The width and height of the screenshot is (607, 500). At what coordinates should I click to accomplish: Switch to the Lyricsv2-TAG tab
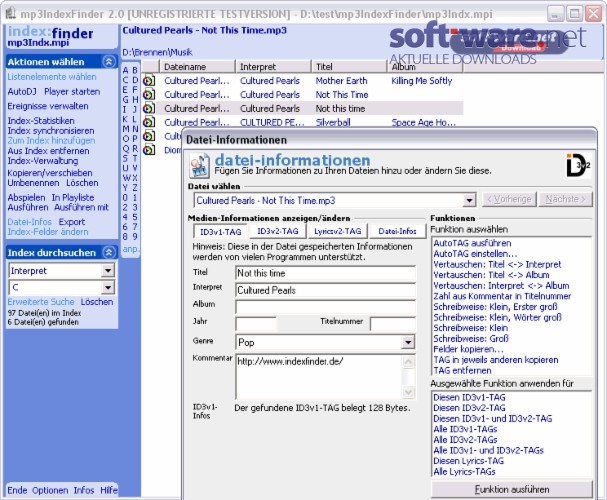(337, 231)
